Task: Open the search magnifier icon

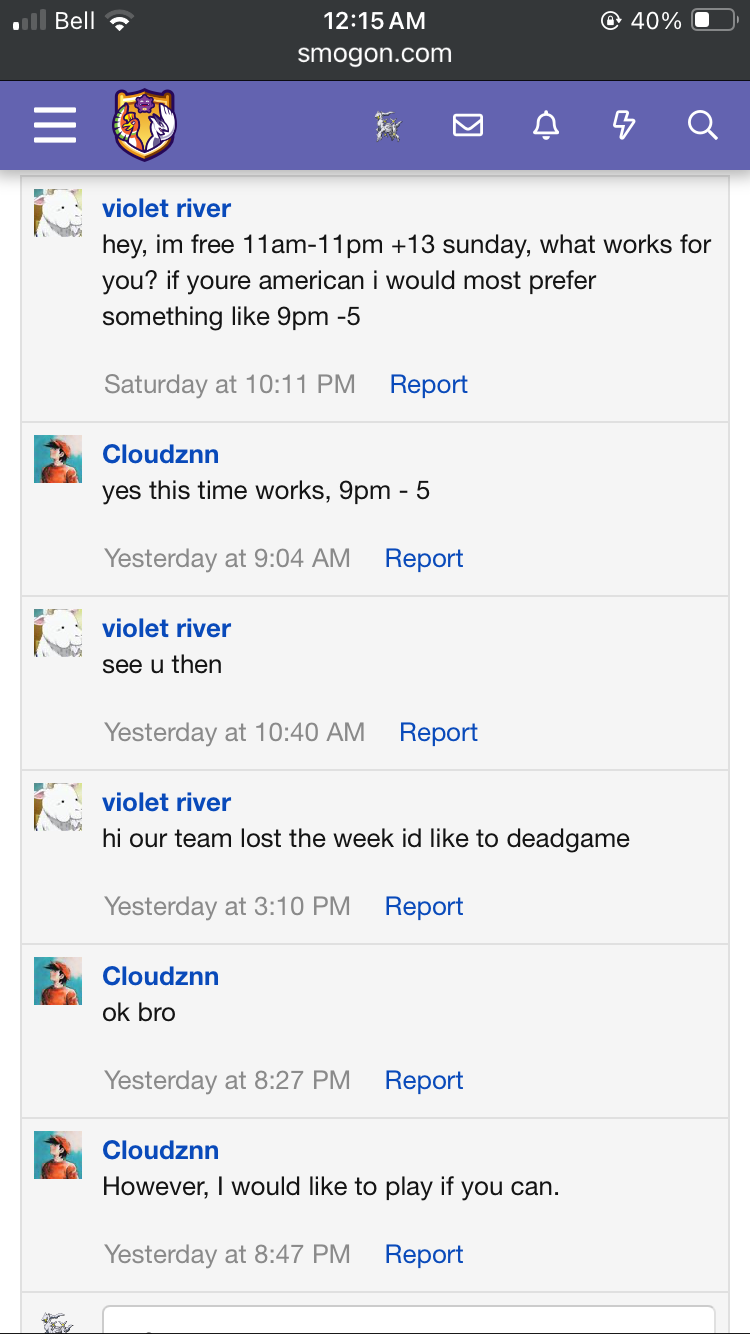Action: click(702, 125)
